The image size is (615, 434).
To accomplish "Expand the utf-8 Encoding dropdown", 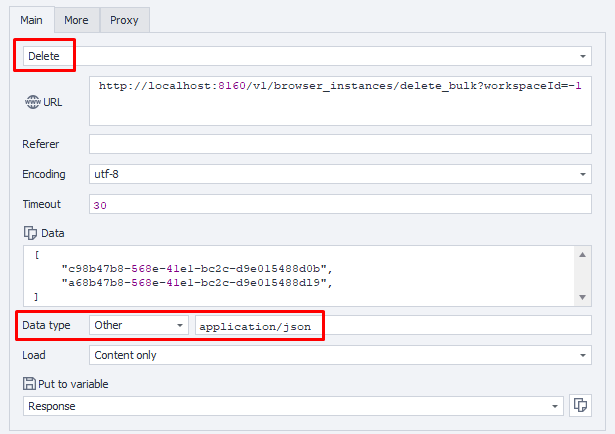I will (x=340, y=174).
